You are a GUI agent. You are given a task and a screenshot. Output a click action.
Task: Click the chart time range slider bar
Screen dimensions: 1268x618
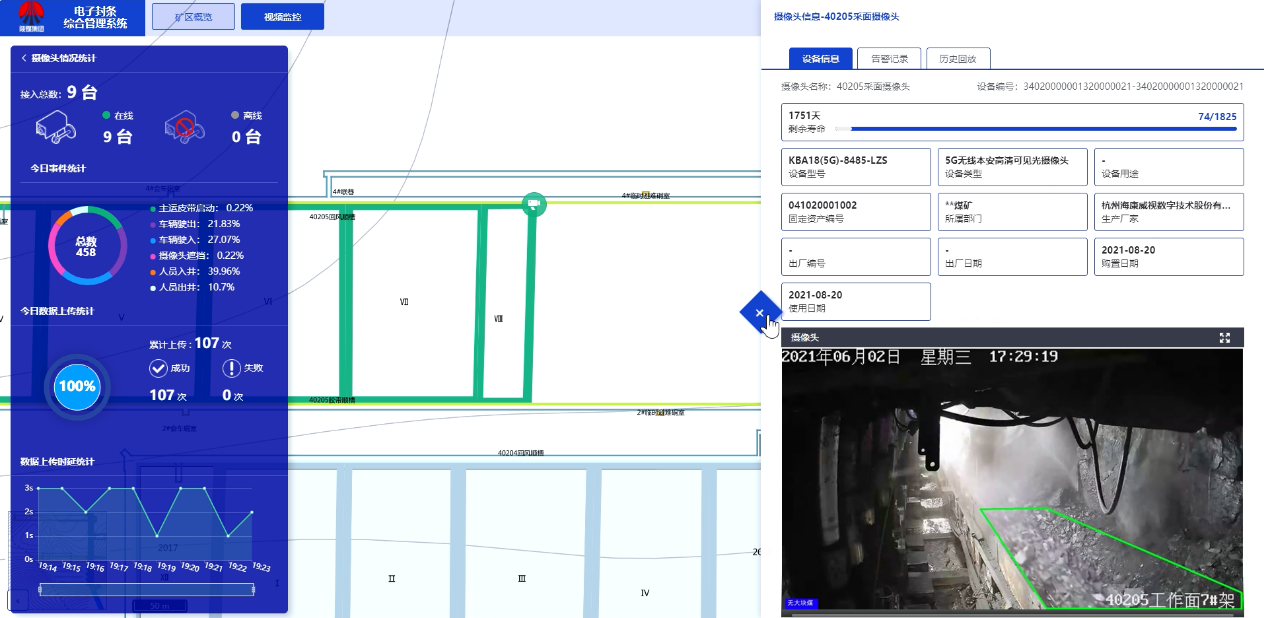tap(145, 590)
